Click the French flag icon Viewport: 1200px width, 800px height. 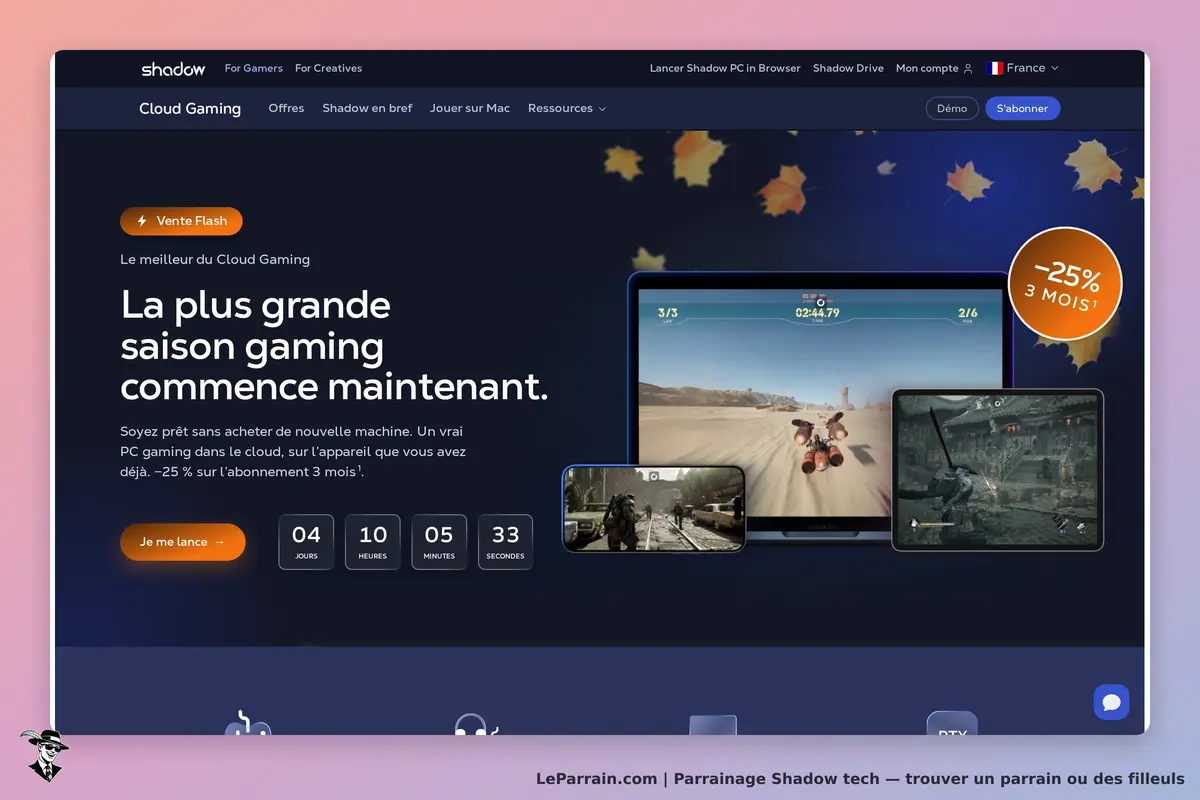tap(995, 68)
